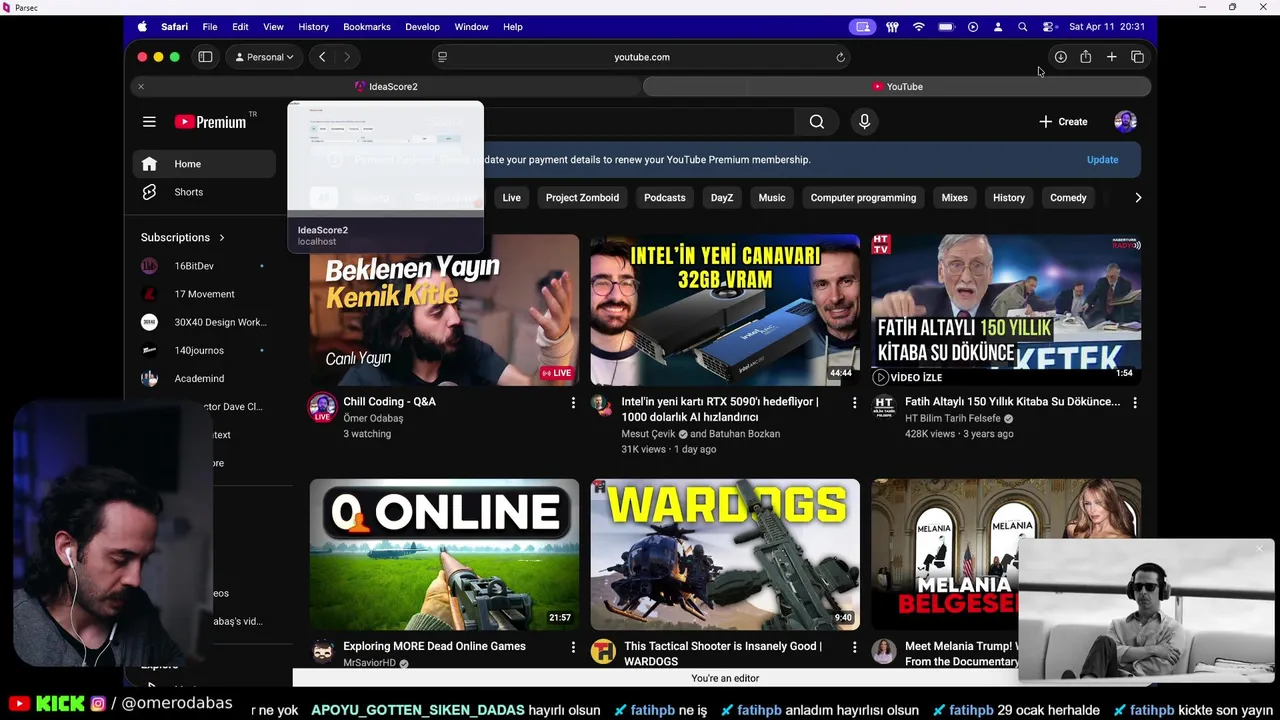The height and width of the screenshot is (720, 1280).
Task: Select Shorts in YouTube sidebar
Action: [x=204, y=192]
